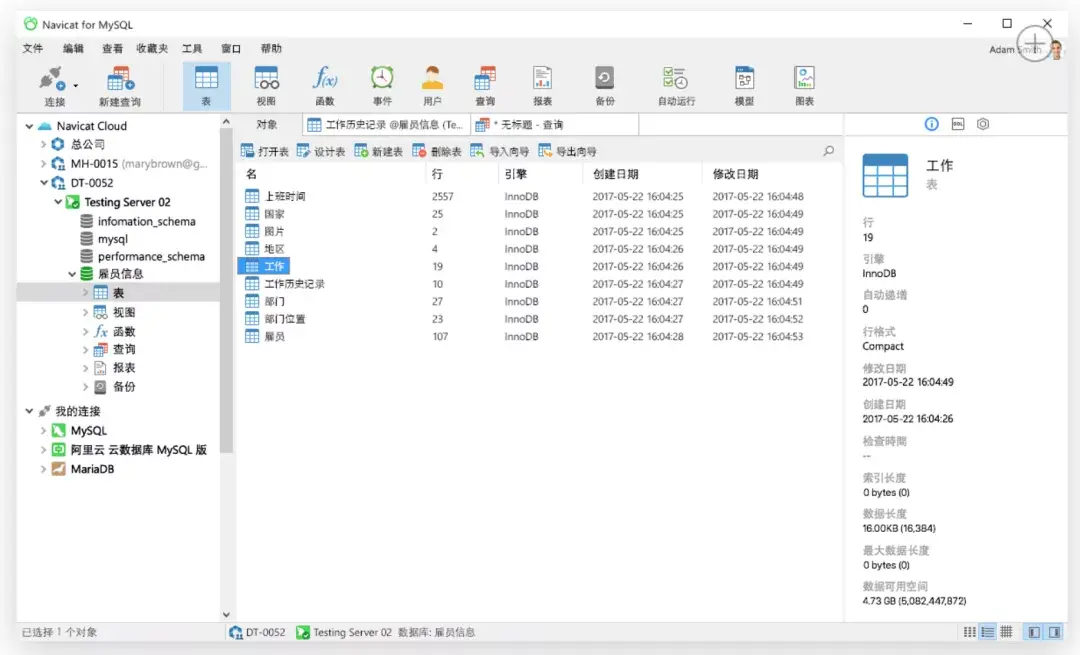Open the 报表 toolbar icon
This screenshot has width=1080, height=655.
[x=543, y=86]
